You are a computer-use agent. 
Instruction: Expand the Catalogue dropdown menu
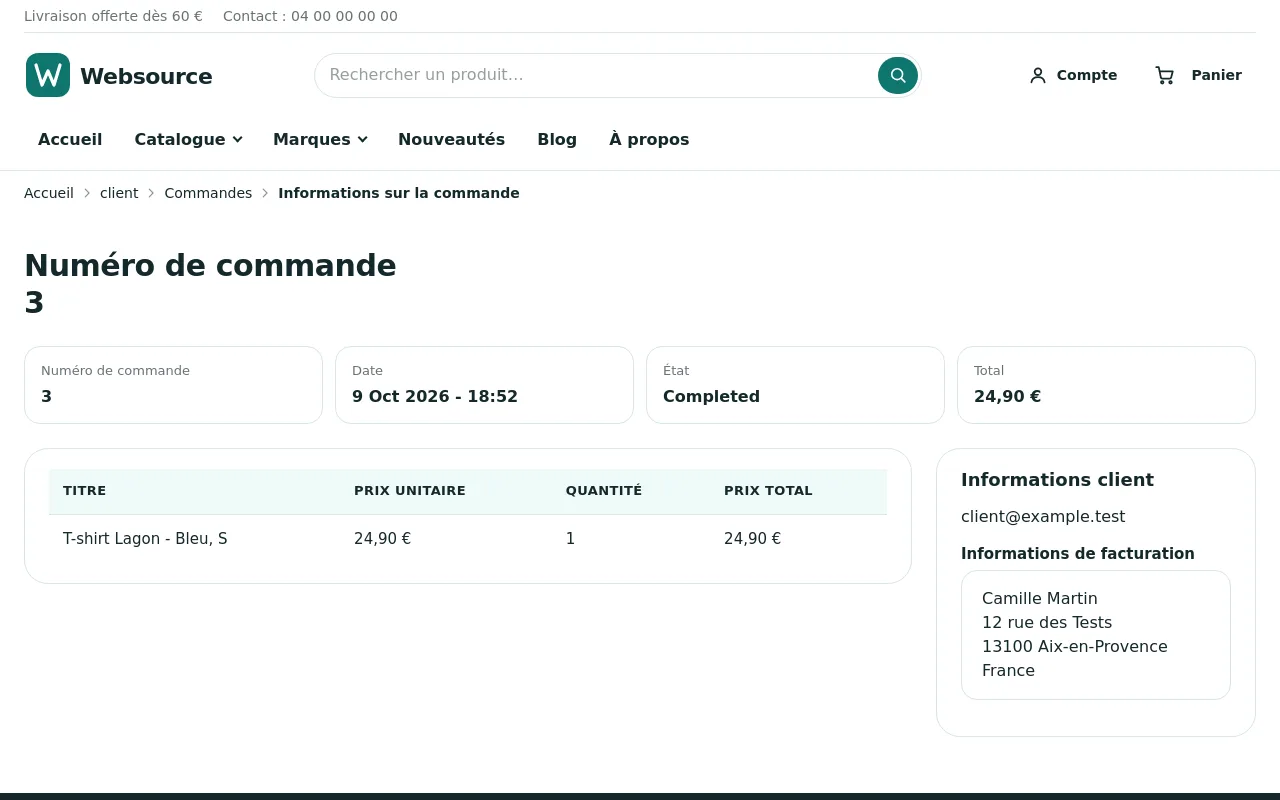[188, 139]
